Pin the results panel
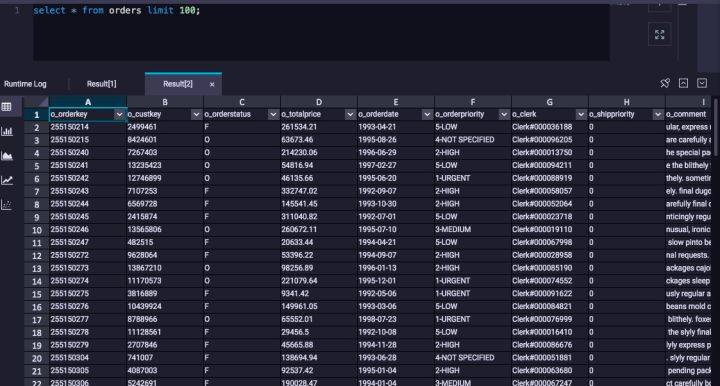The image size is (720, 386). (665, 83)
